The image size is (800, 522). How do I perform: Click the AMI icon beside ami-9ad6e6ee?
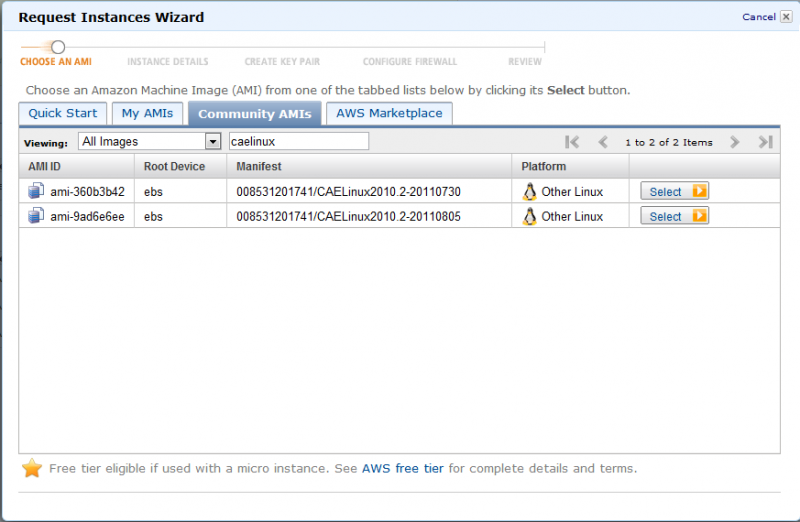click(x=36, y=215)
